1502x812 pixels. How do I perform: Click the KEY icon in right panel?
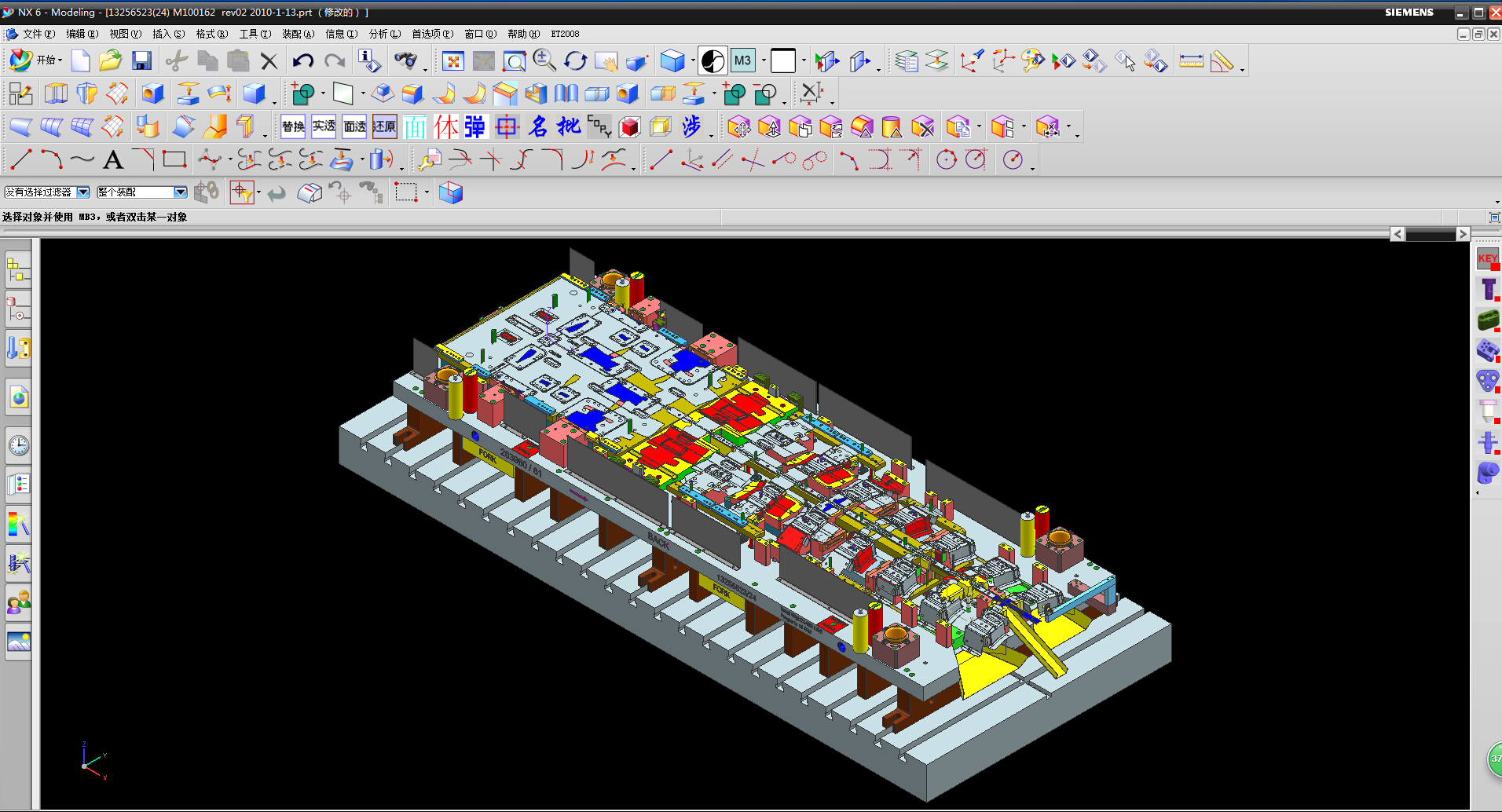1488,259
